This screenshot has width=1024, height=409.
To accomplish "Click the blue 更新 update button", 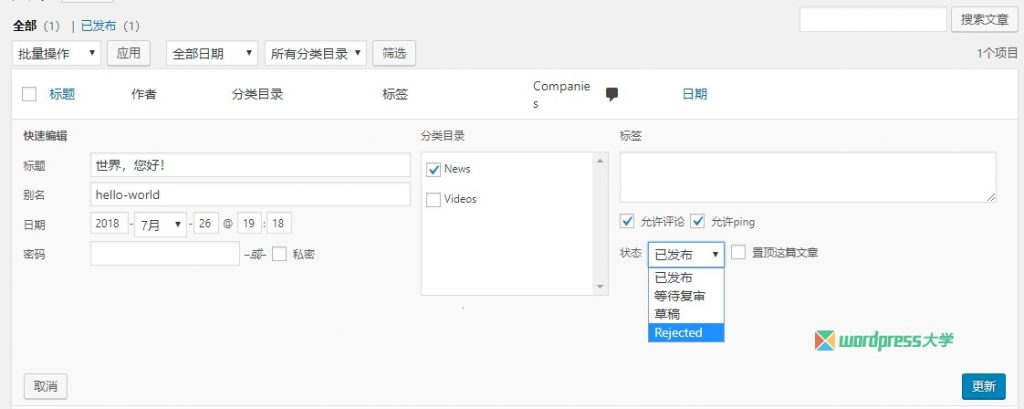I will coord(983,387).
